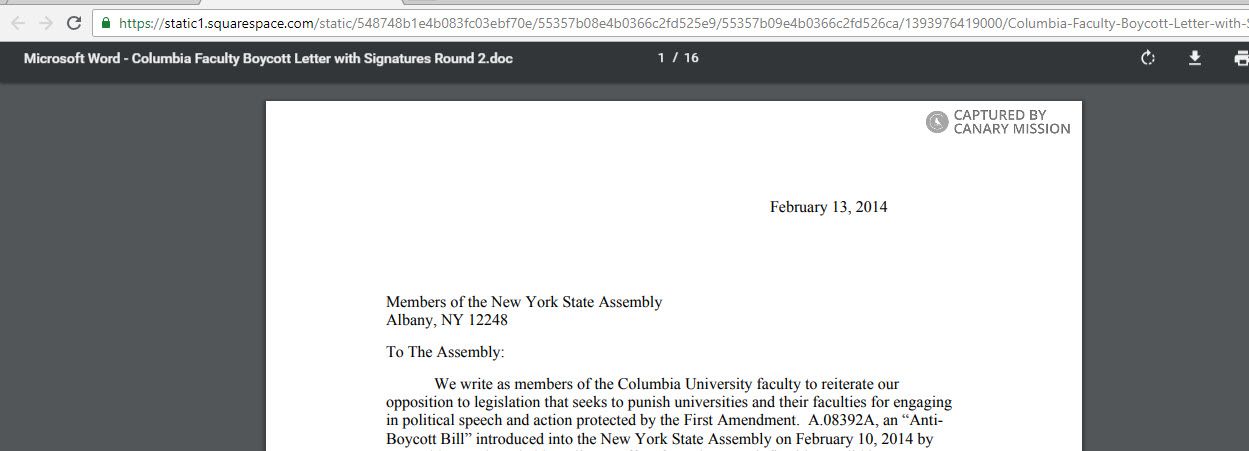Click 'Members of the New York State Assembly' line
1249x451 pixels.
click(x=524, y=302)
